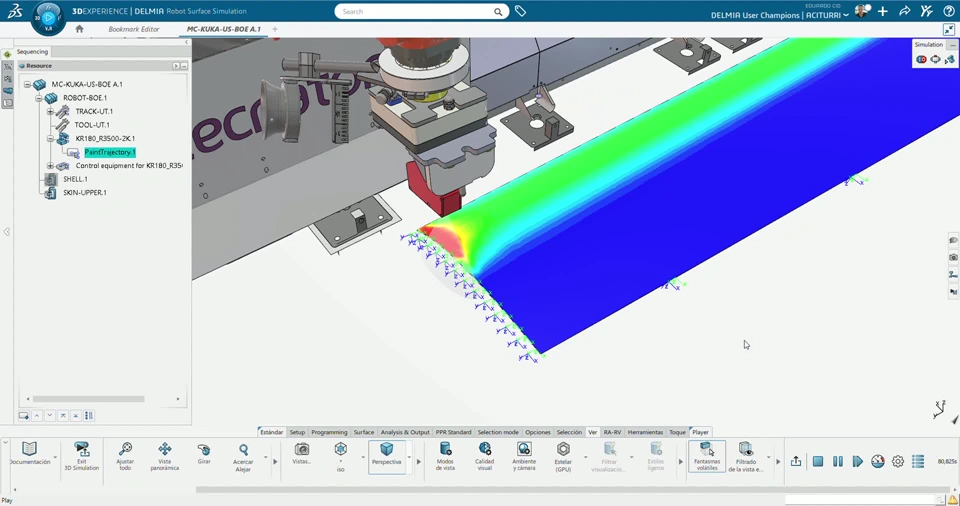
Task: Open player settings gear
Action: pyautogui.click(x=898, y=461)
